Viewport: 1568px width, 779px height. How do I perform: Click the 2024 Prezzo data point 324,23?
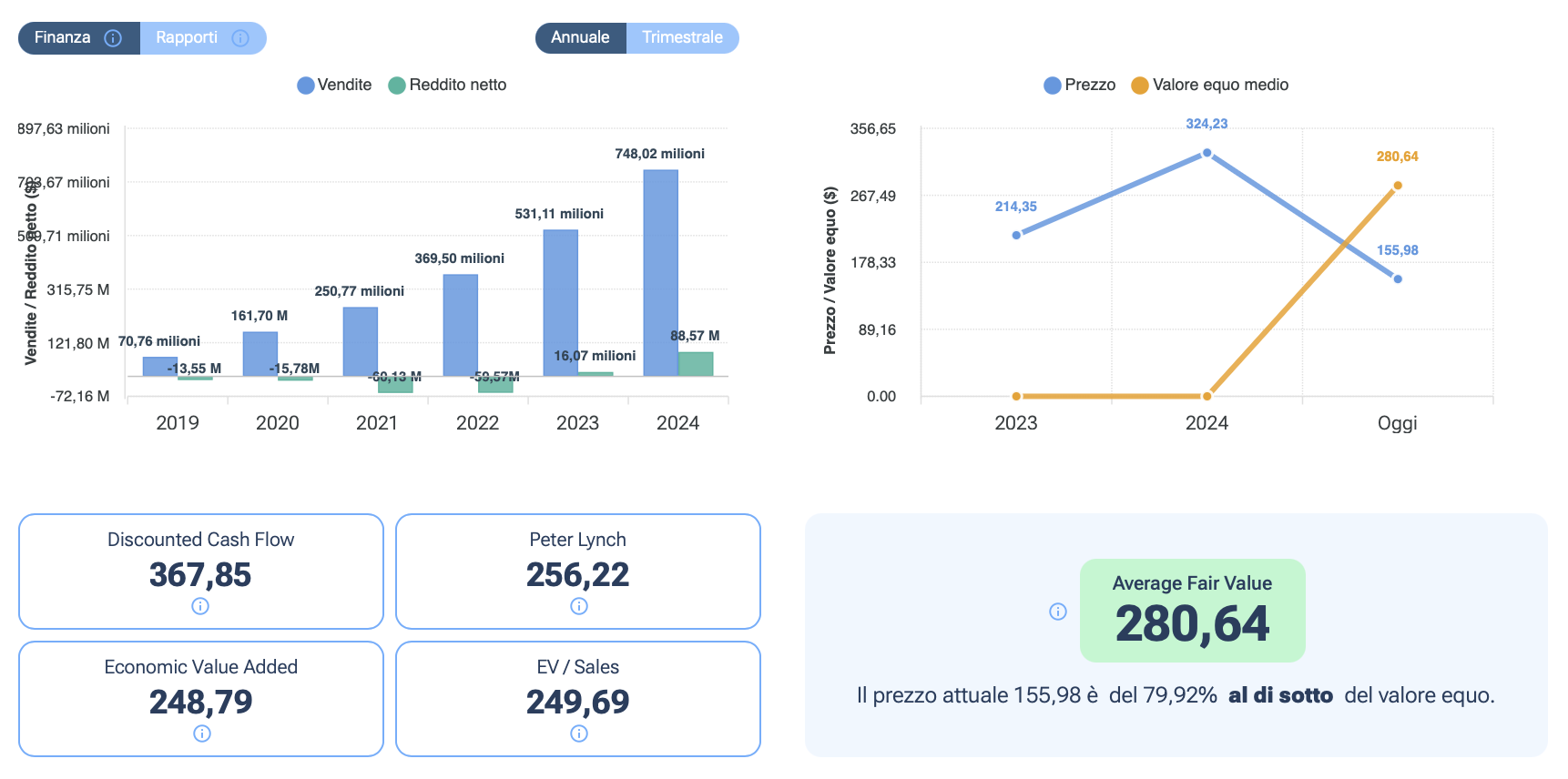click(x=1207, y=153)
